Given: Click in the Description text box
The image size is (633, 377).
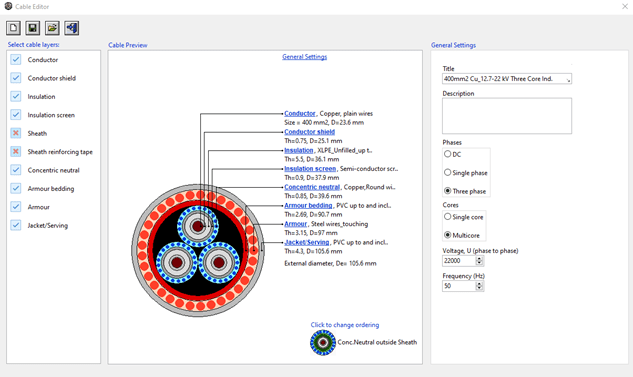Looking at the screenshot, I should pyautogui.click(x=507, y=116).
